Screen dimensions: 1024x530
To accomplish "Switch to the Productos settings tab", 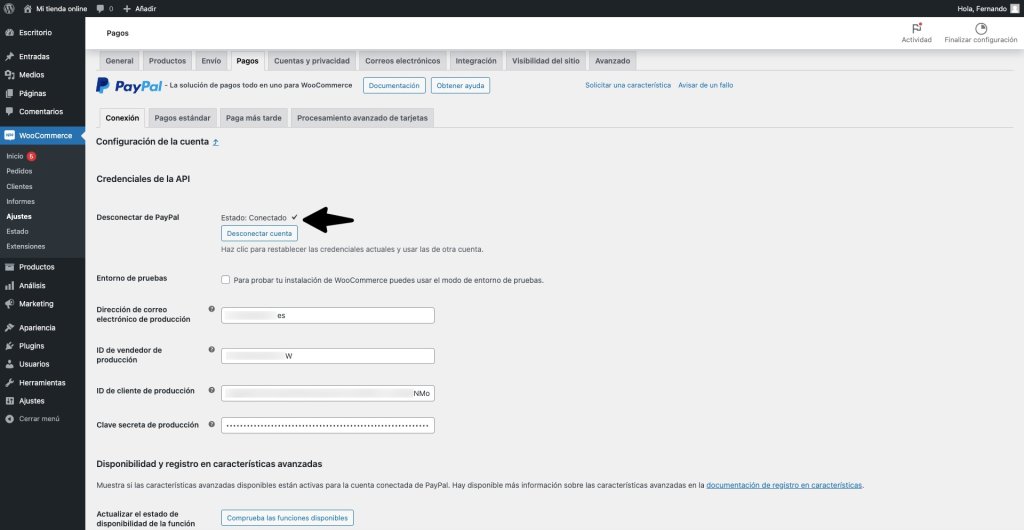I will point(167,61).
